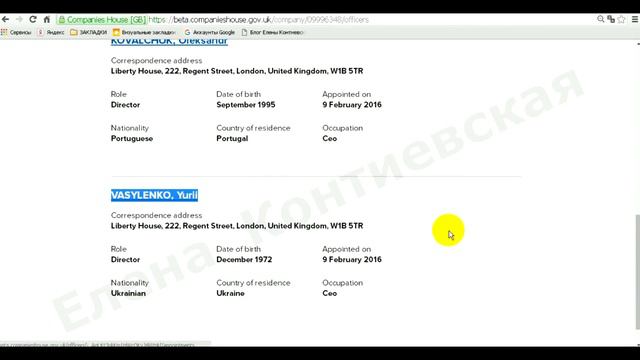The height and width of the screenshot is (360, 640).
Task: Click Vasylenko's 'Director' role value
Action: 125,260
